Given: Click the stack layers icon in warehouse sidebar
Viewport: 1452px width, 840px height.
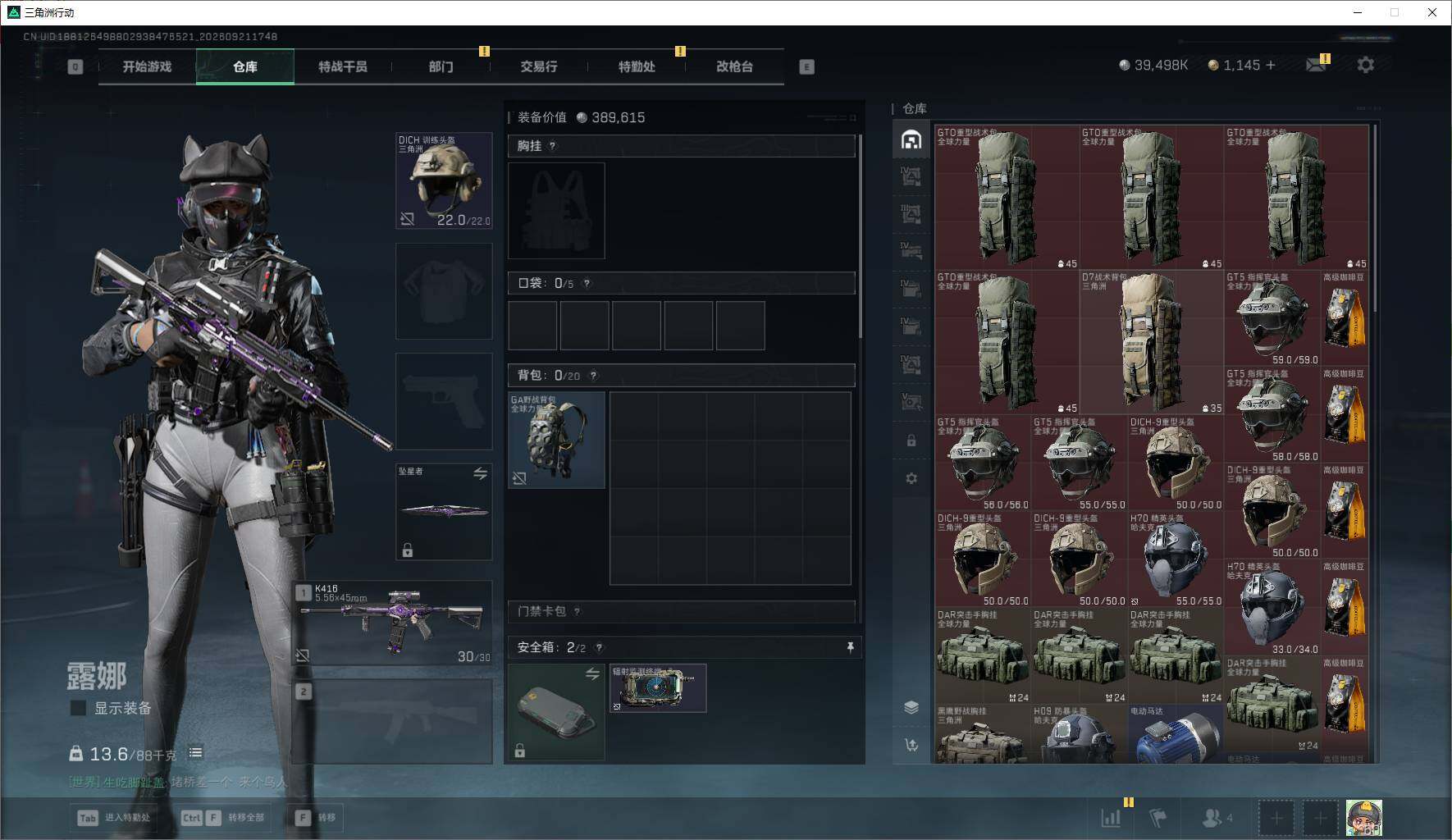Looking at the screenshot, I should pyautogui.click(x=911, y=707).
